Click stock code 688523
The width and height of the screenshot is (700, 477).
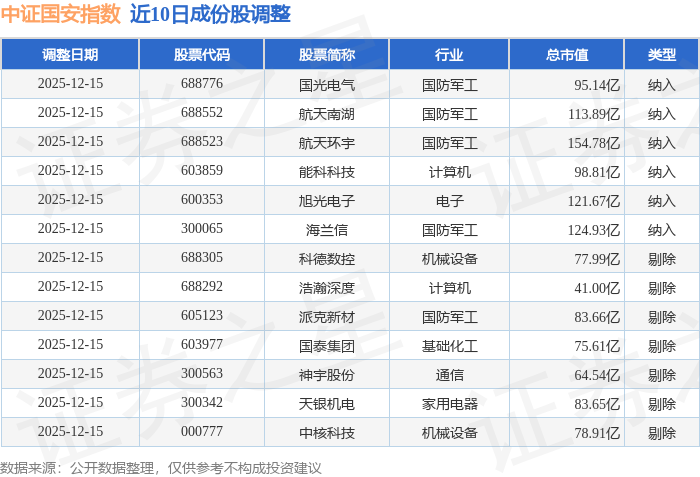coord(202,142)
